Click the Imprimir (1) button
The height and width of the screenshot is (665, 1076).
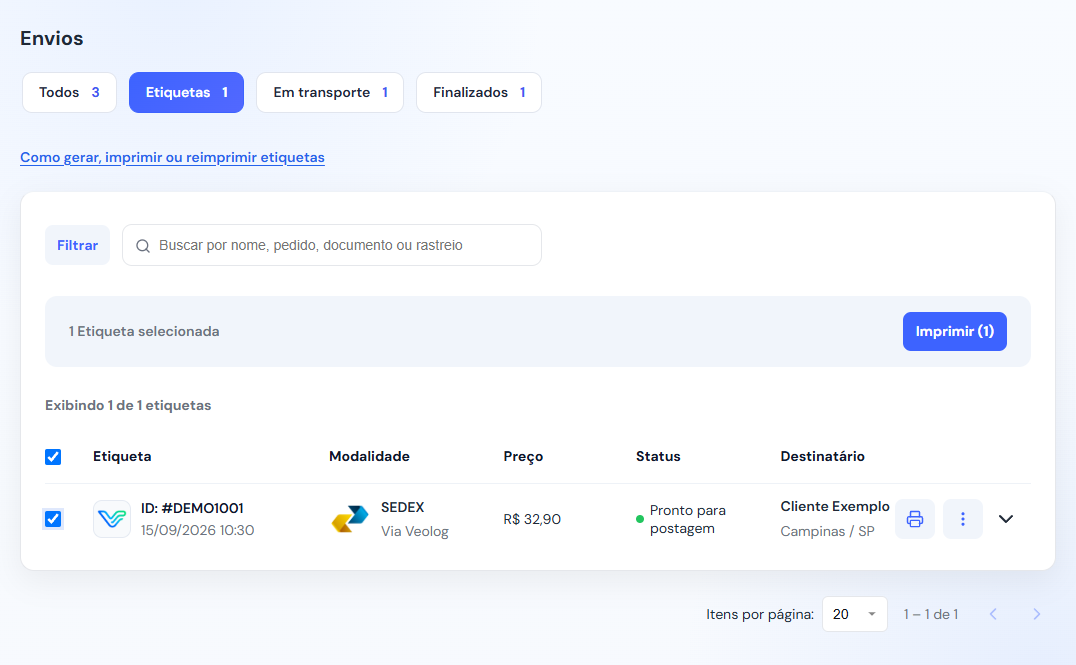pos(955,331)
